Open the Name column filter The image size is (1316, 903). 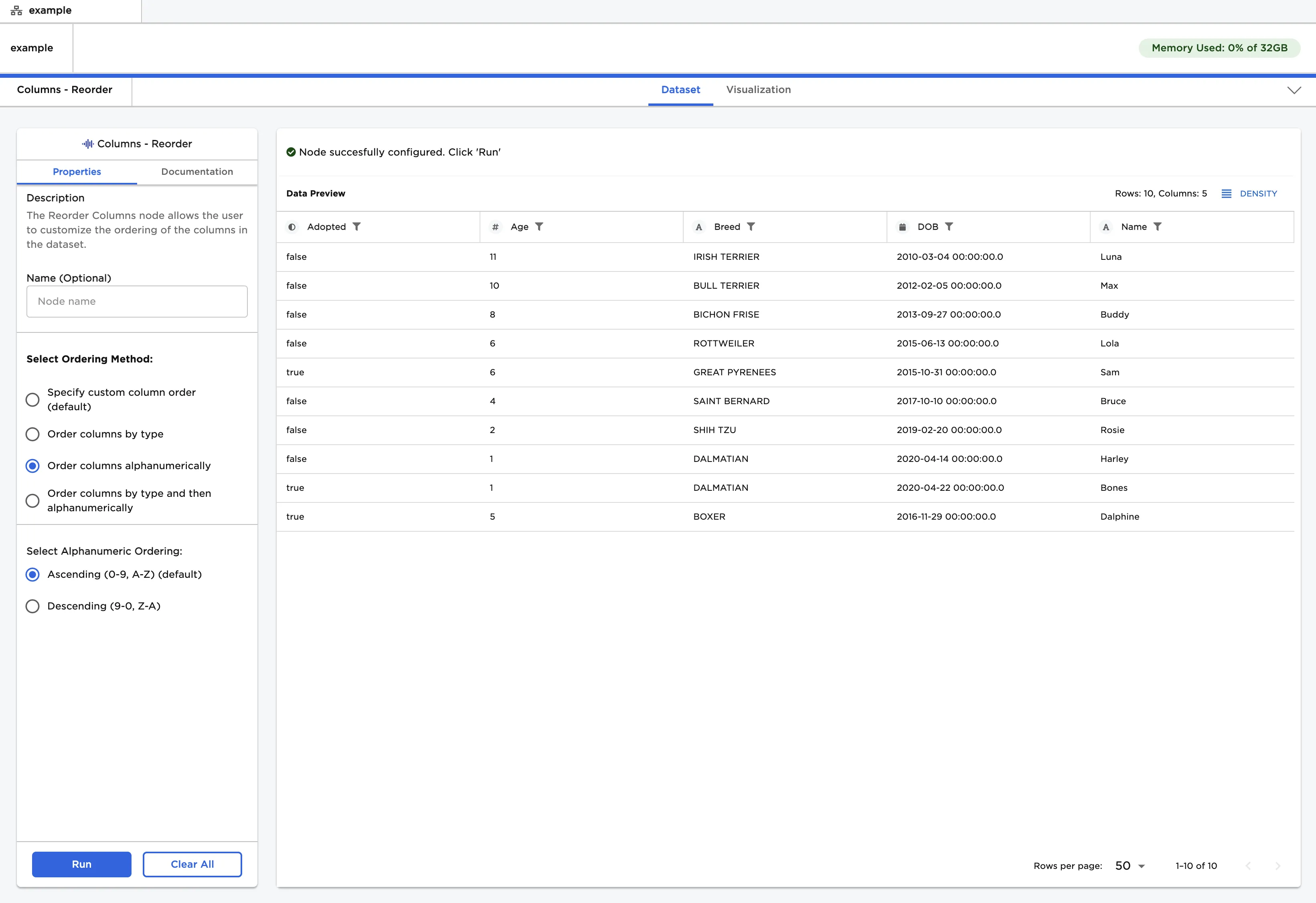pyautogui.click(x=1158, y=227)
